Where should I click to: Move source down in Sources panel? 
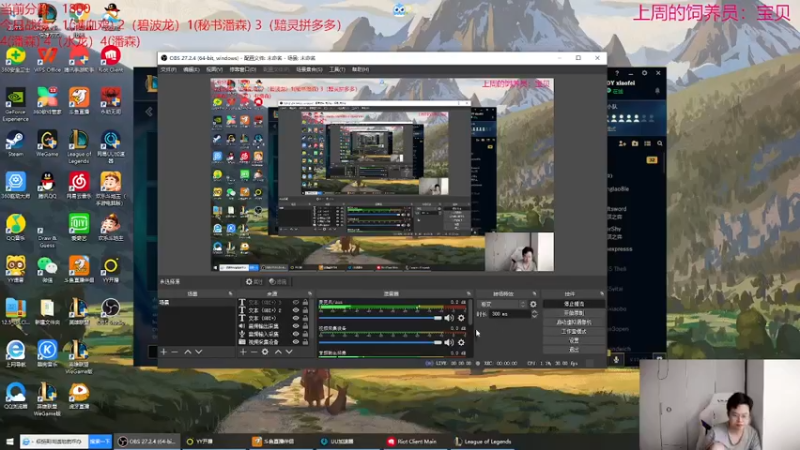(x=289, y=352)
